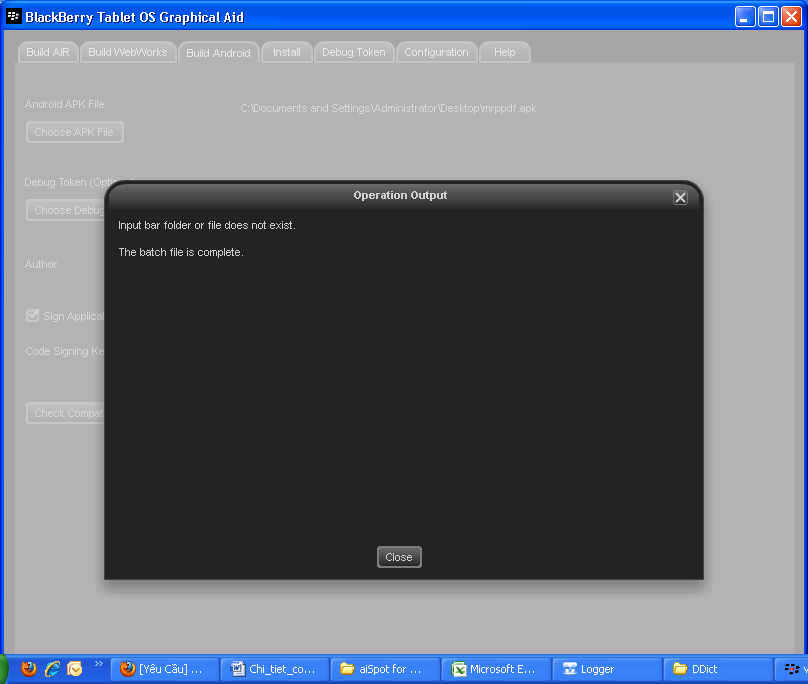Image resolution: width=808 pixels, height=684 pixels.
Task: Click the Android APK File label
Action: tap(64, 104)
